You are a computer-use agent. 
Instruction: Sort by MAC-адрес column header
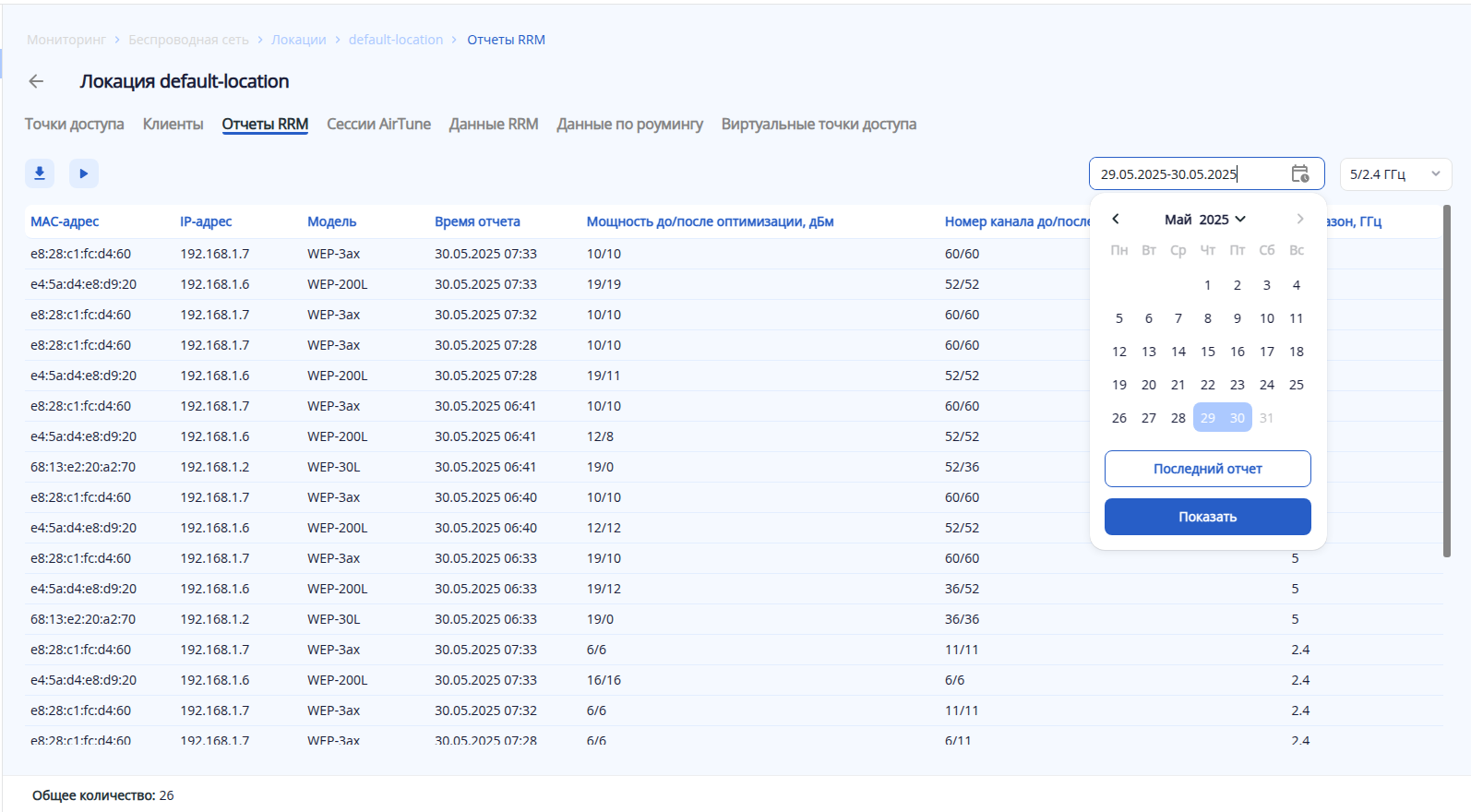[65, 221]
